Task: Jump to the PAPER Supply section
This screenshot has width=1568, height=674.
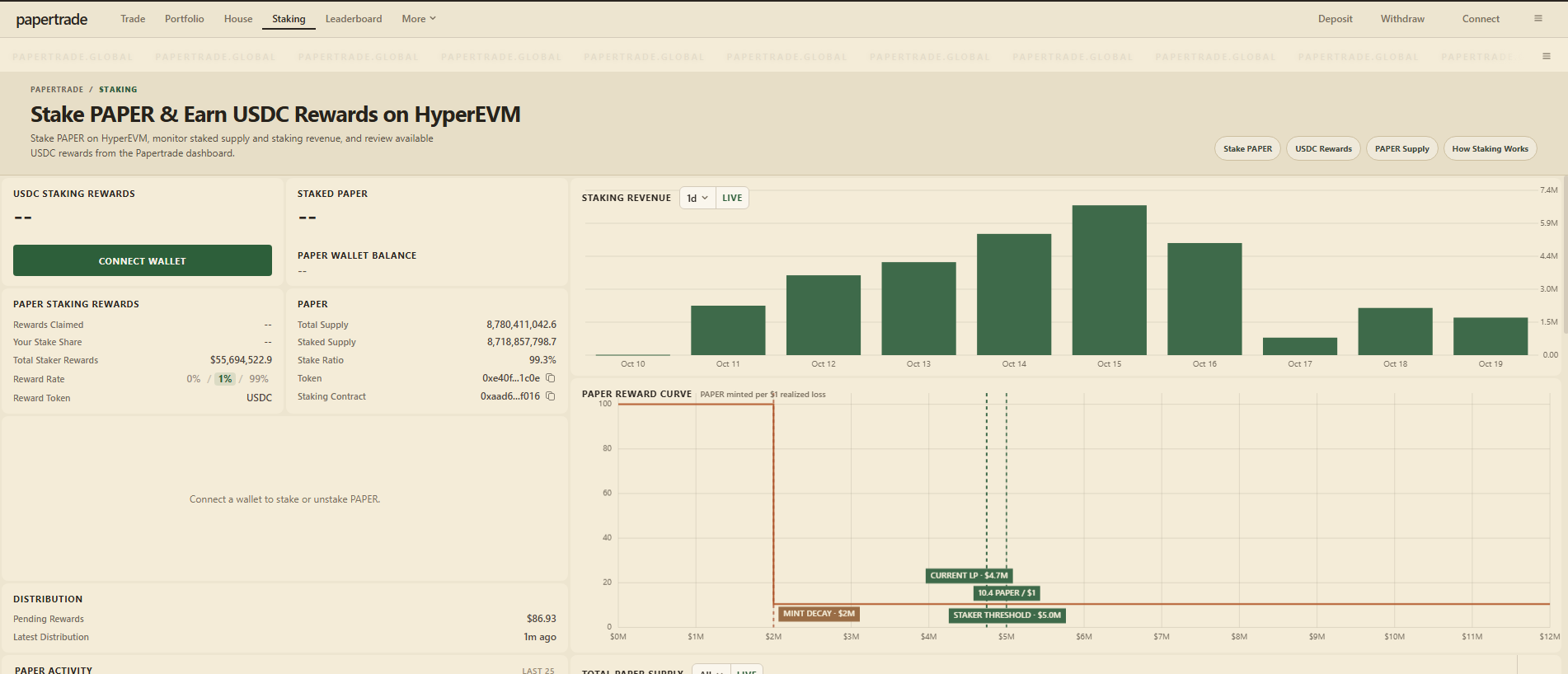Action: [x=1402, y=148]
